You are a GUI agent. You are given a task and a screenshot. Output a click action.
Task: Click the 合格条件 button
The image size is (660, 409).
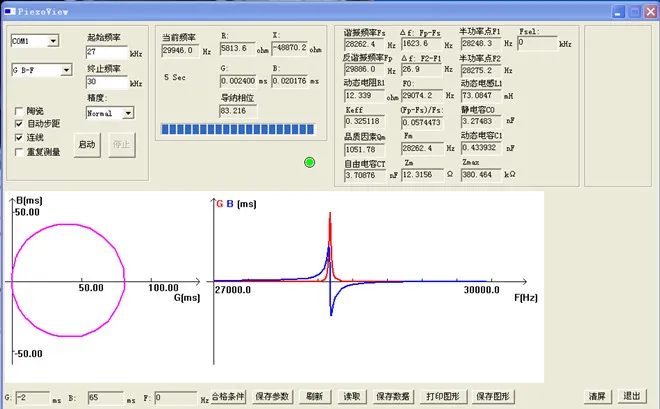pos(228,396)
